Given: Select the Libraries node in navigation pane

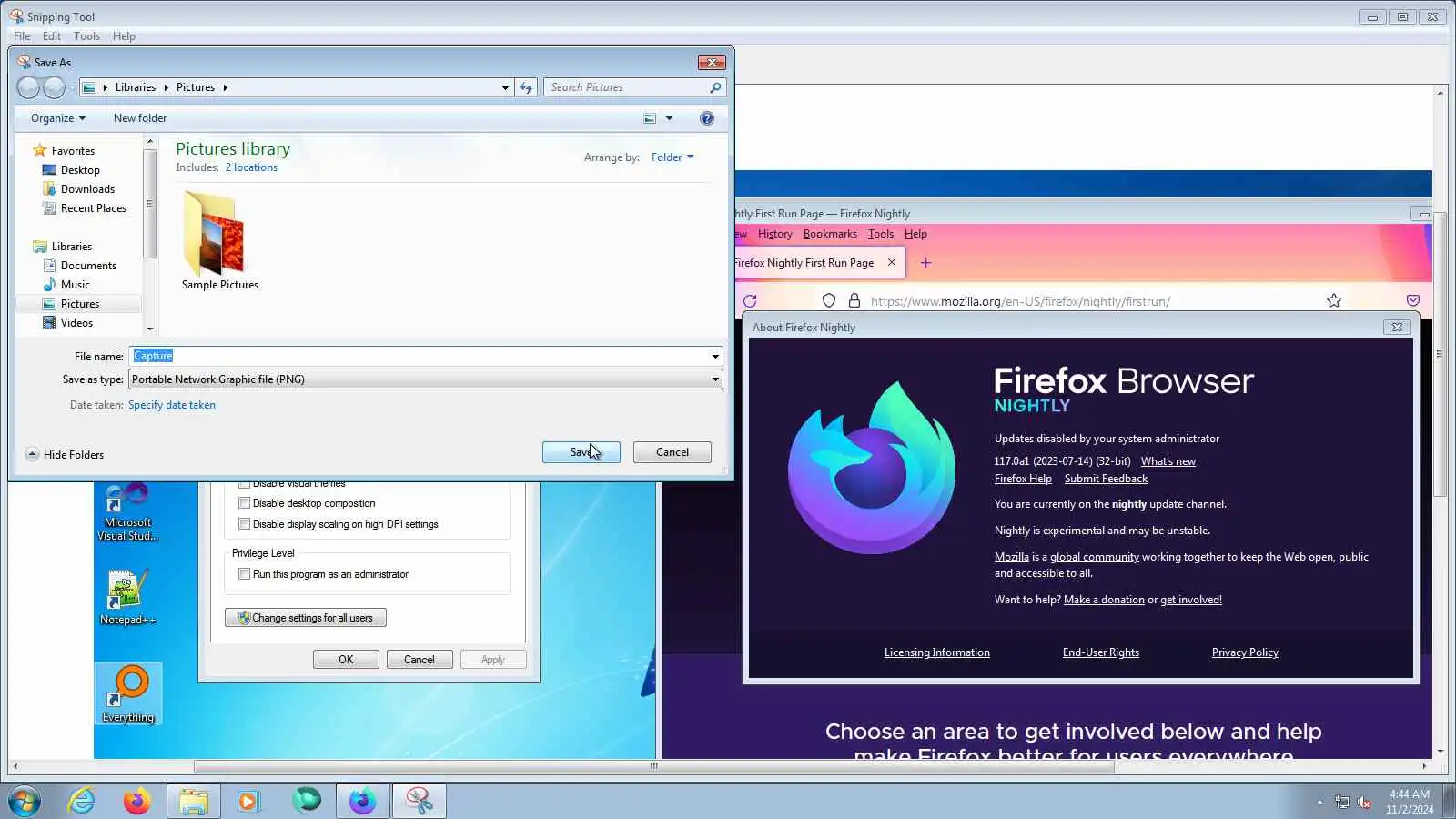Looking at the screenshot, I should pos(72,247).
